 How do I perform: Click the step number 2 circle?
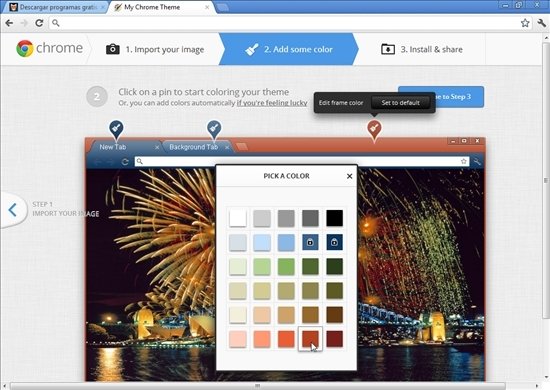(97, 96)
